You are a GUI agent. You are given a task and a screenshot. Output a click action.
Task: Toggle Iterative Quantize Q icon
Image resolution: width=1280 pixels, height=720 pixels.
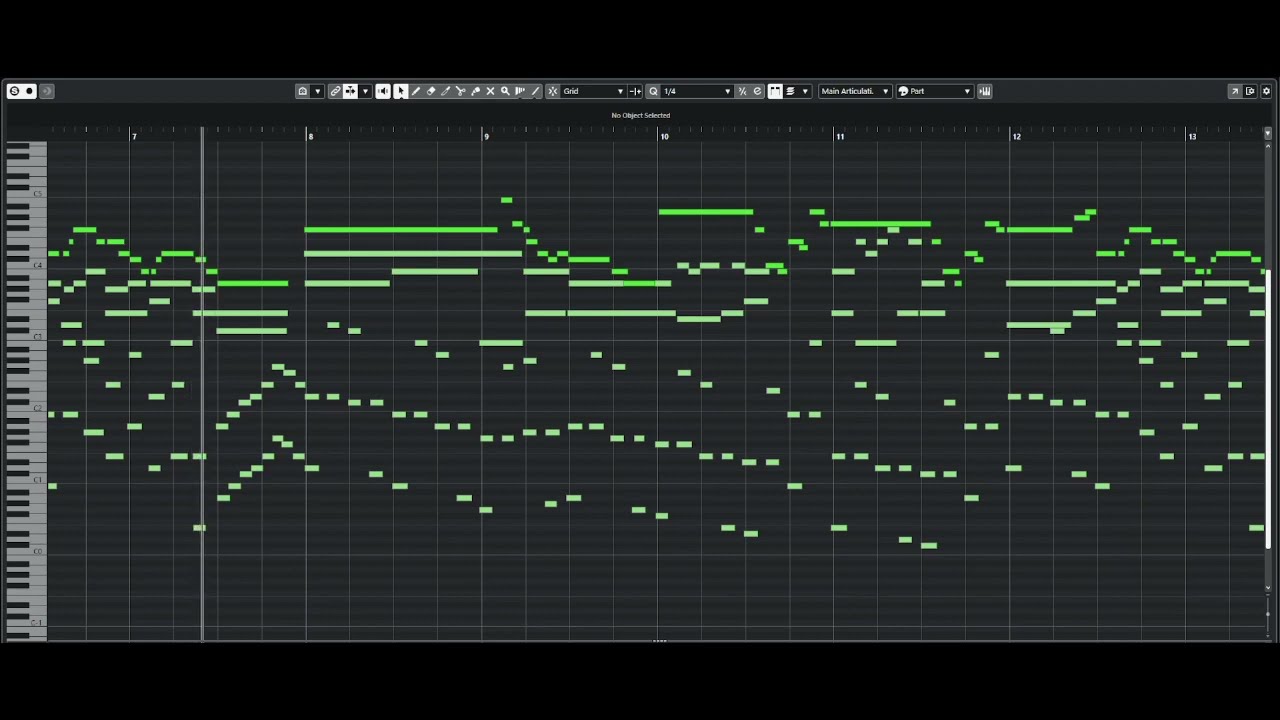pyautogui.click(x=653, y=91)
